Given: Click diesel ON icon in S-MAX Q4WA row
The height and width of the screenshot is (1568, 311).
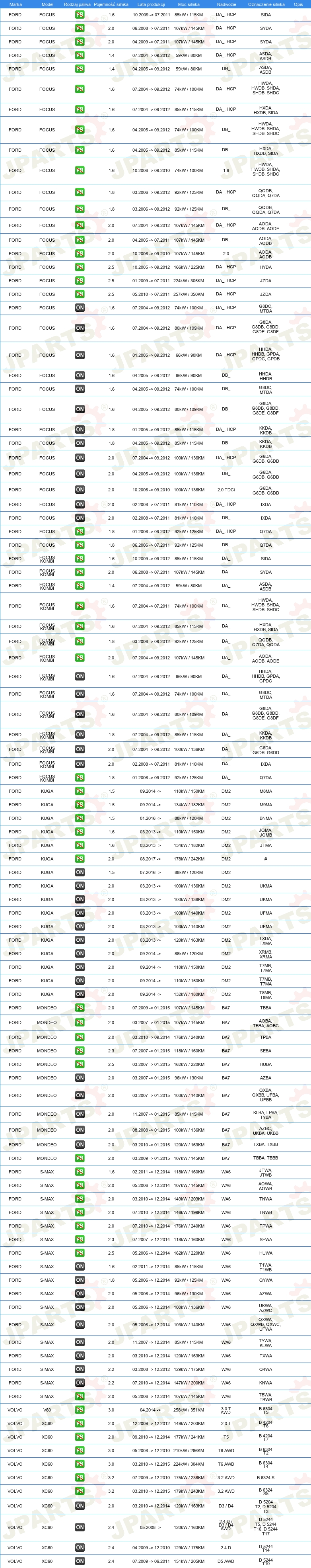Looking at the screenshot, I should tap(80, 1369).
